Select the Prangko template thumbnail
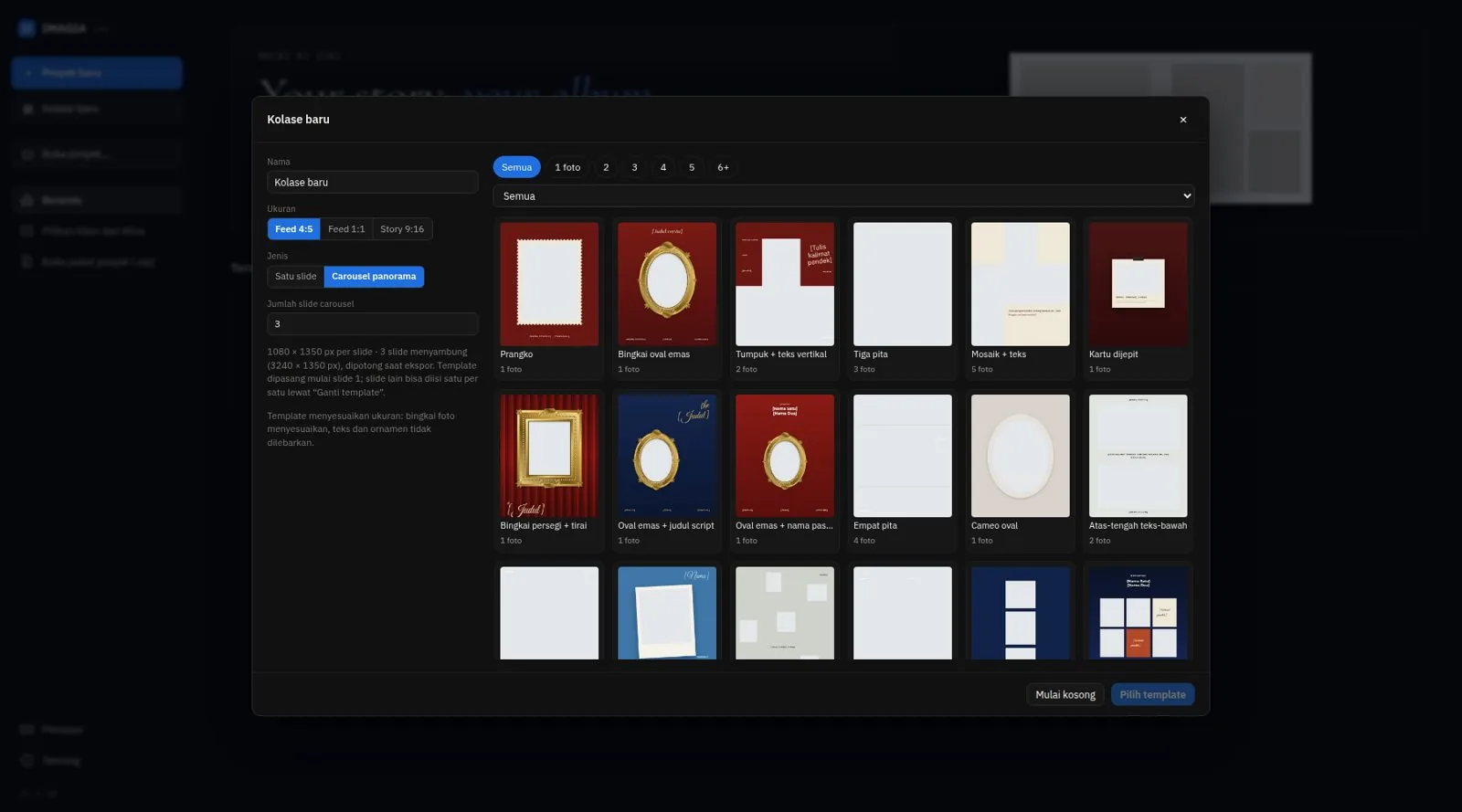 [x=549, y=284]
